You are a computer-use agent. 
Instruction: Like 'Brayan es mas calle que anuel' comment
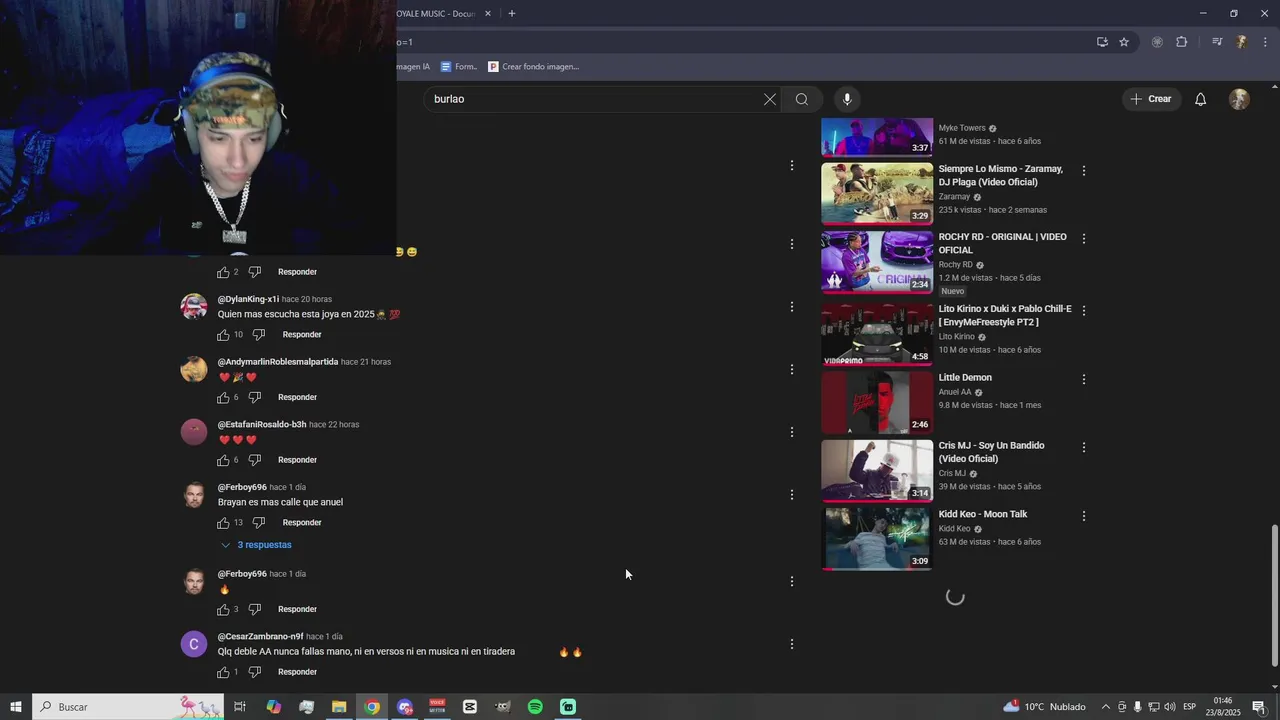tap(223, 522)
